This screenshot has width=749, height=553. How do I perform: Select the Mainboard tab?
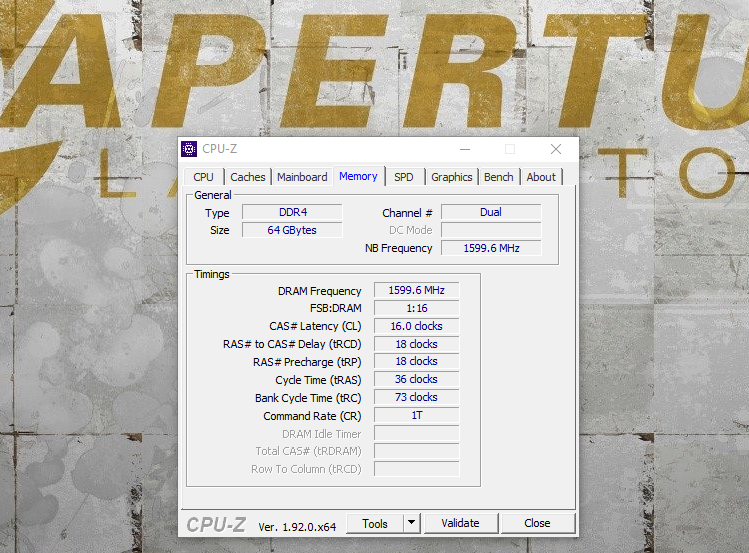302,177
